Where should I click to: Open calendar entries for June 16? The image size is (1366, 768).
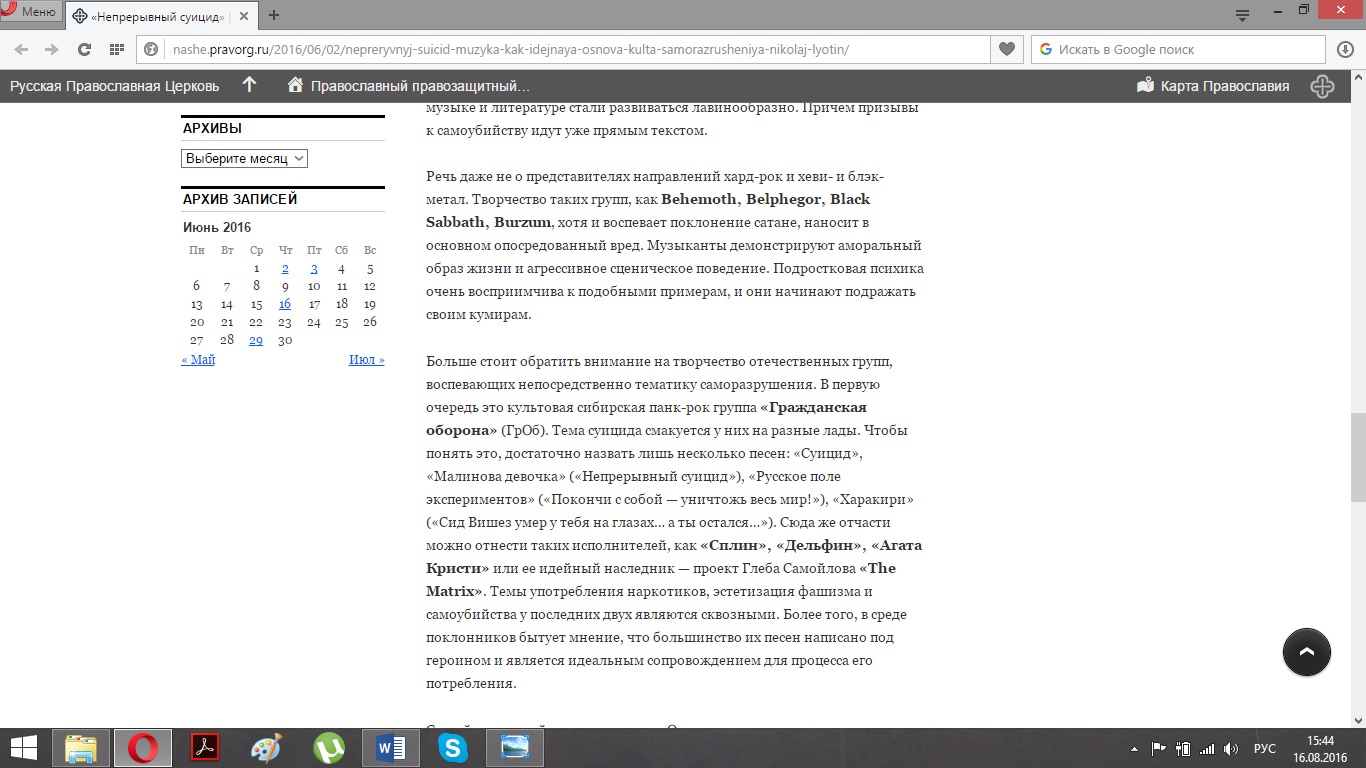[x=285, y=304]
